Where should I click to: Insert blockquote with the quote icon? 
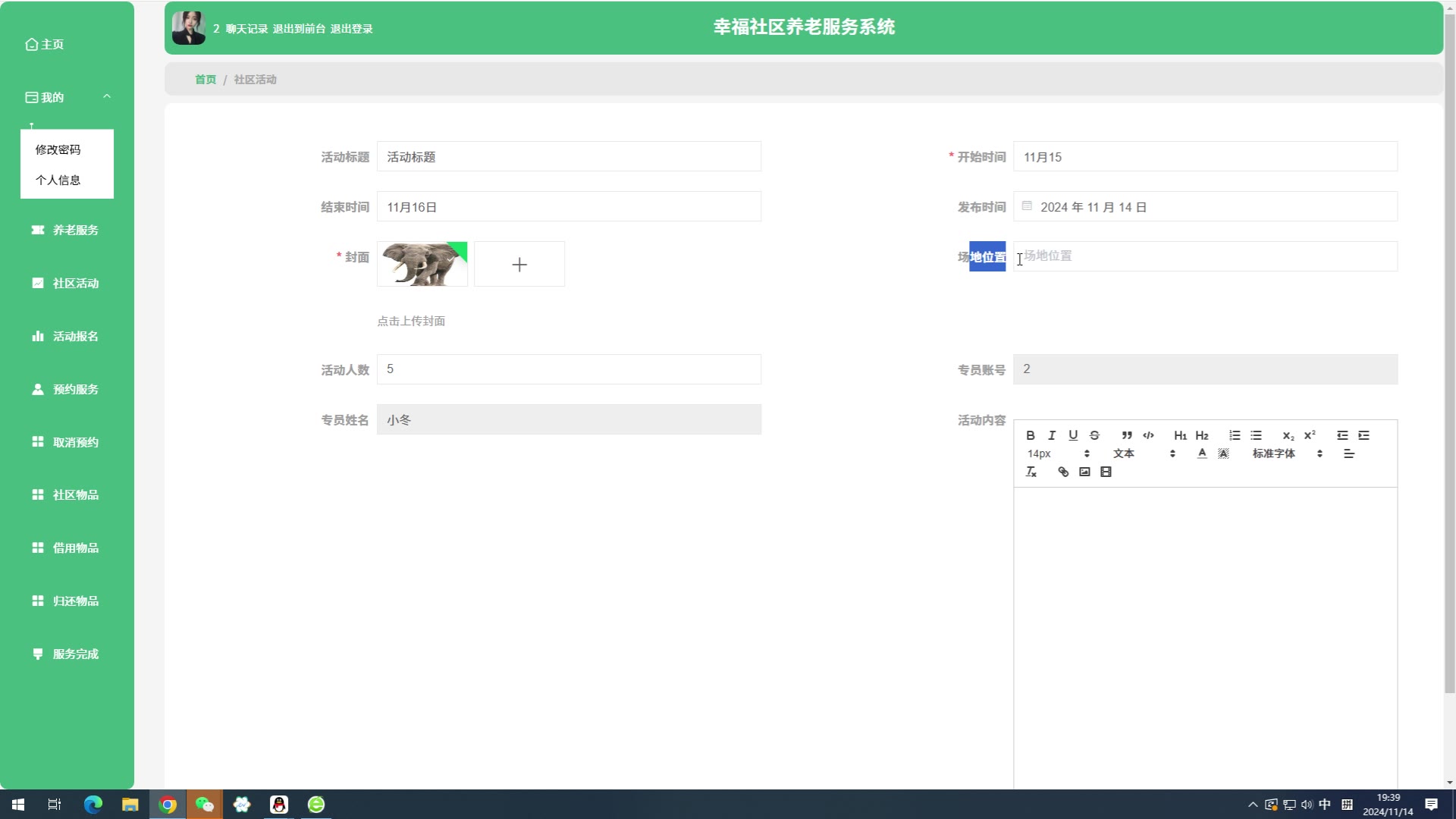pos(1127,435)
